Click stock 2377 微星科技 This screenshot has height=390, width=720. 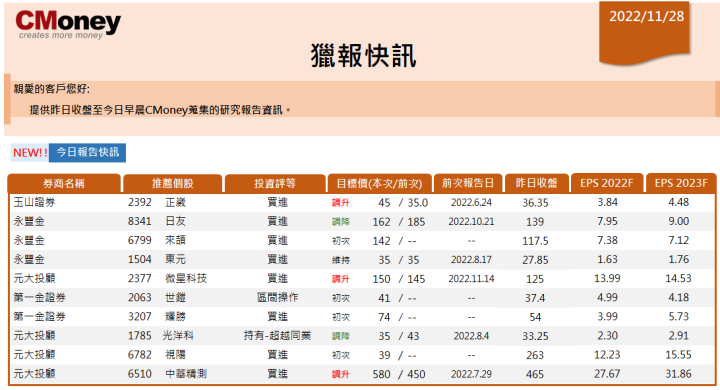coord(167,278)
